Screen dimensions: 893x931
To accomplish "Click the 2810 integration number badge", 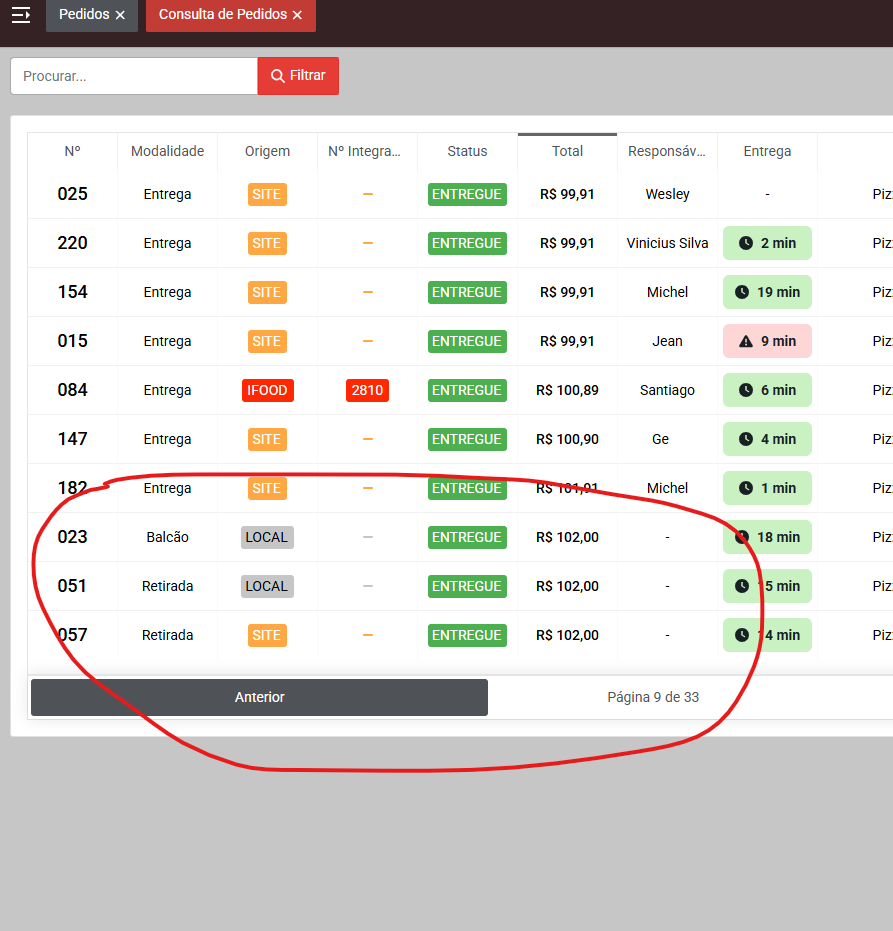I will click(367, 390).
